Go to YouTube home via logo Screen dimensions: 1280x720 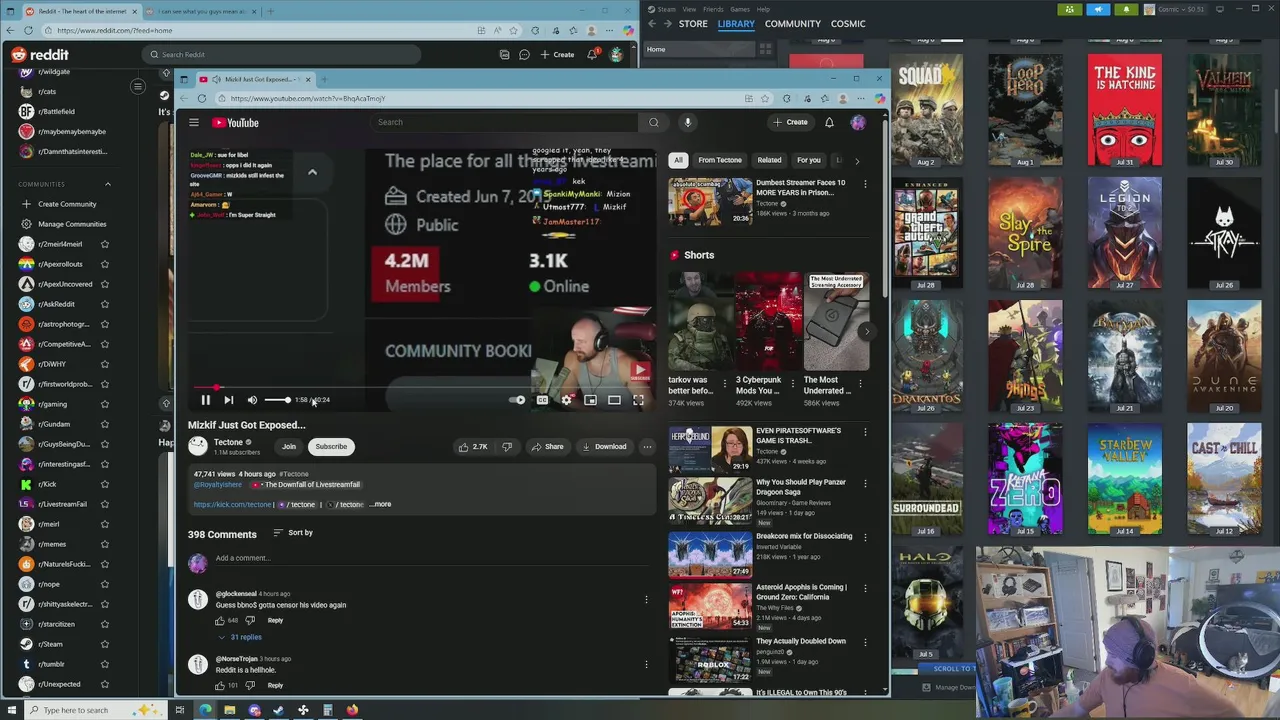click(236, 122)
